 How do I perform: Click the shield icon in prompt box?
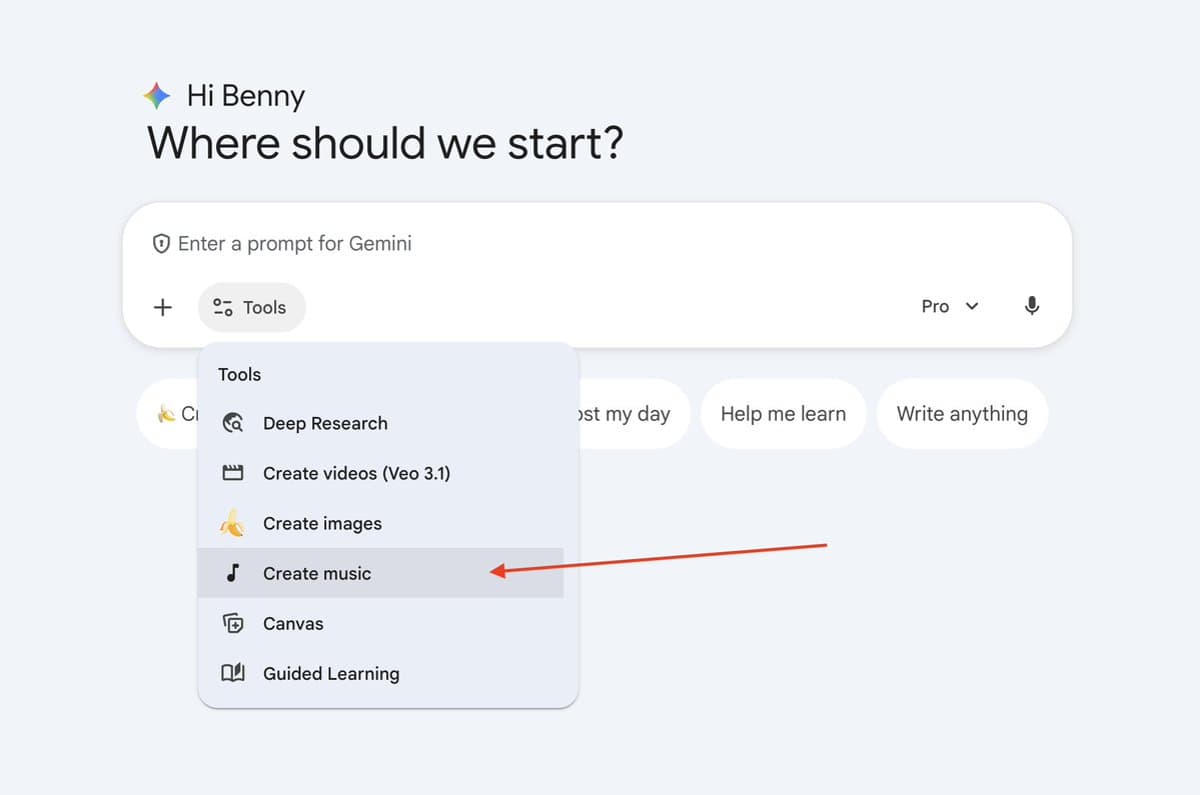(160, 244)
